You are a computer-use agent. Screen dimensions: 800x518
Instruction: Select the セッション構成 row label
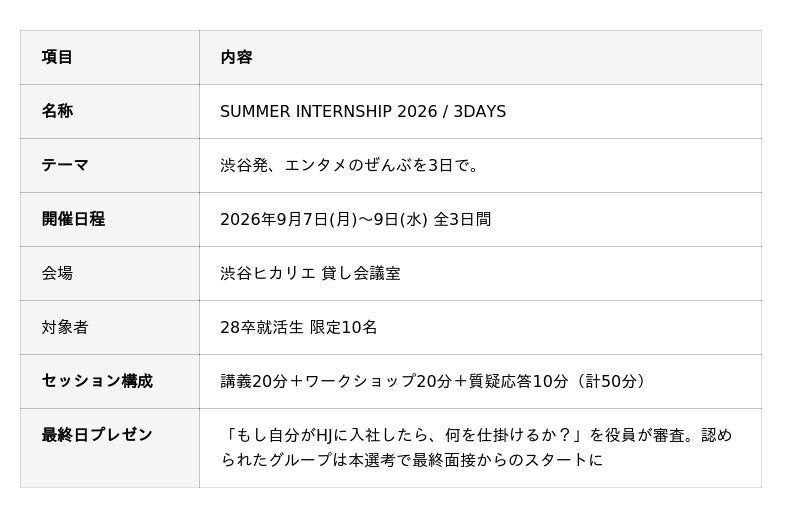tap(97, 381)
